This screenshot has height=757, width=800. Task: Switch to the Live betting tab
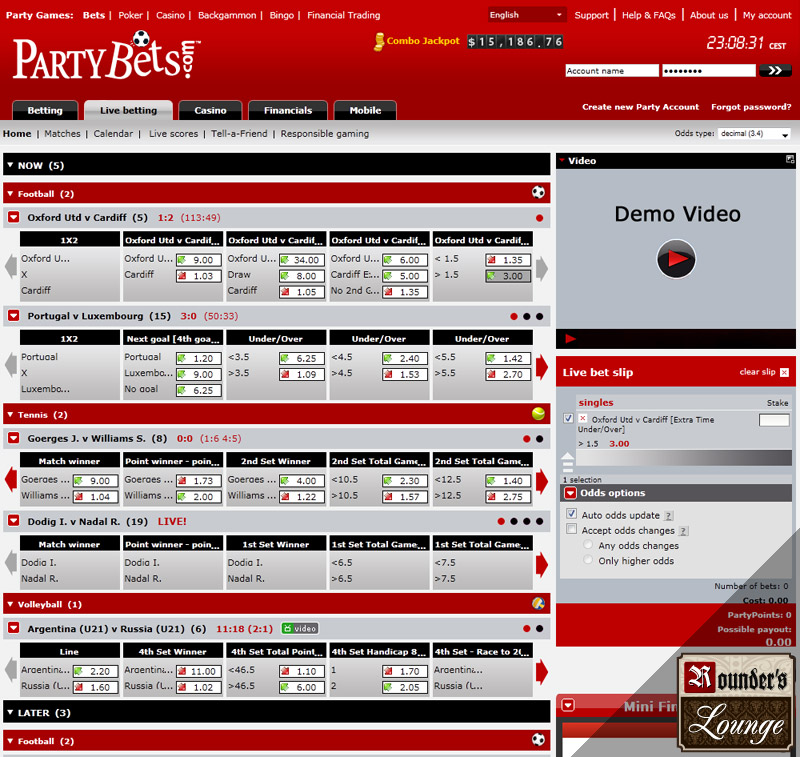click(129, 110)
